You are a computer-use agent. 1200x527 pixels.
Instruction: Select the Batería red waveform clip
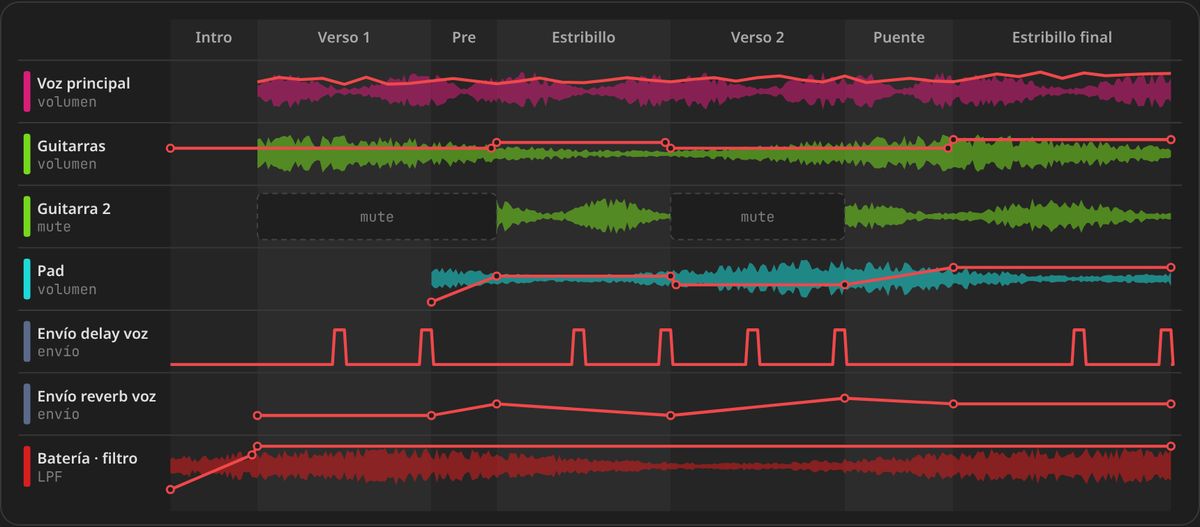pyautogui.click(x=670, y=467)
